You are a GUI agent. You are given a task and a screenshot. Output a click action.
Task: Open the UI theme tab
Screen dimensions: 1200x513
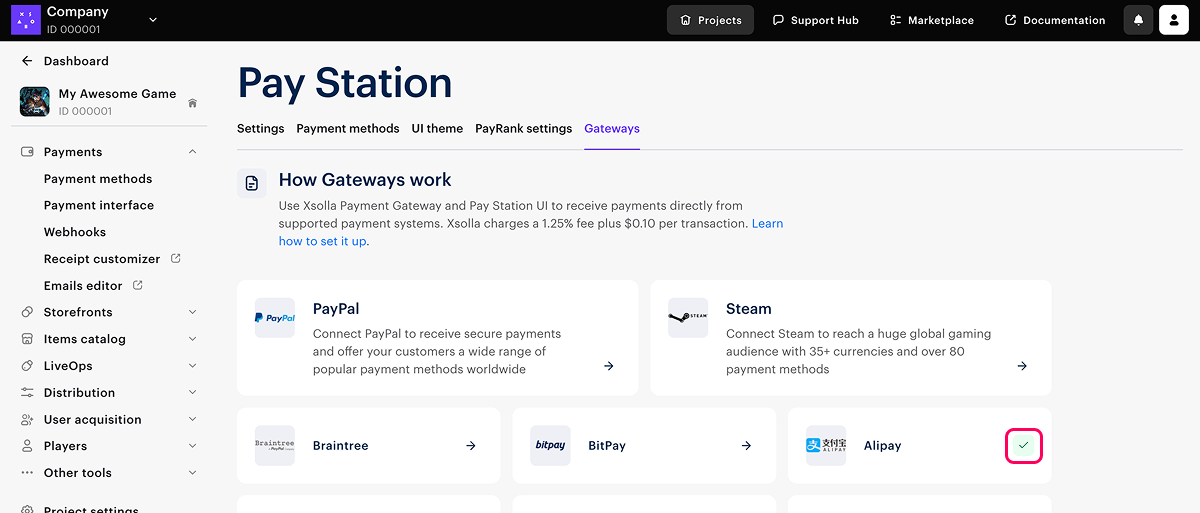pyautogui.click(x=437, y=129)
